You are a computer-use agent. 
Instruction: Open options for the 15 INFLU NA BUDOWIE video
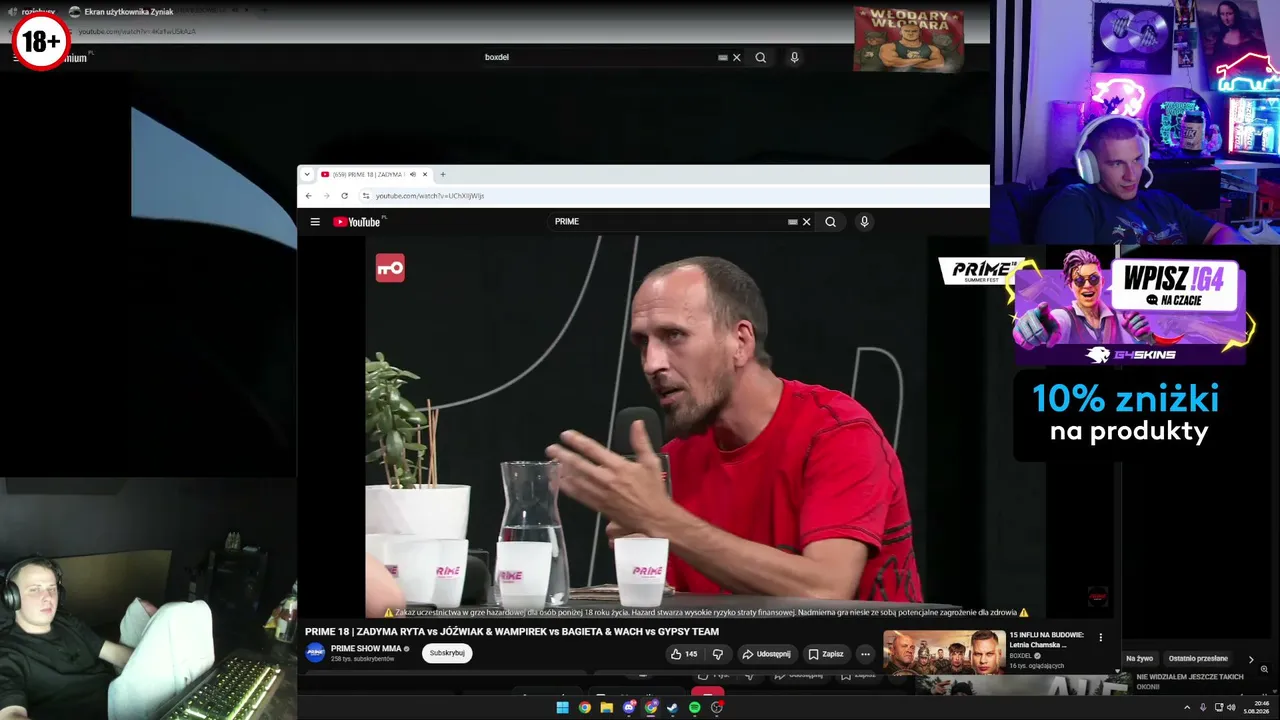click(1101, 637)
